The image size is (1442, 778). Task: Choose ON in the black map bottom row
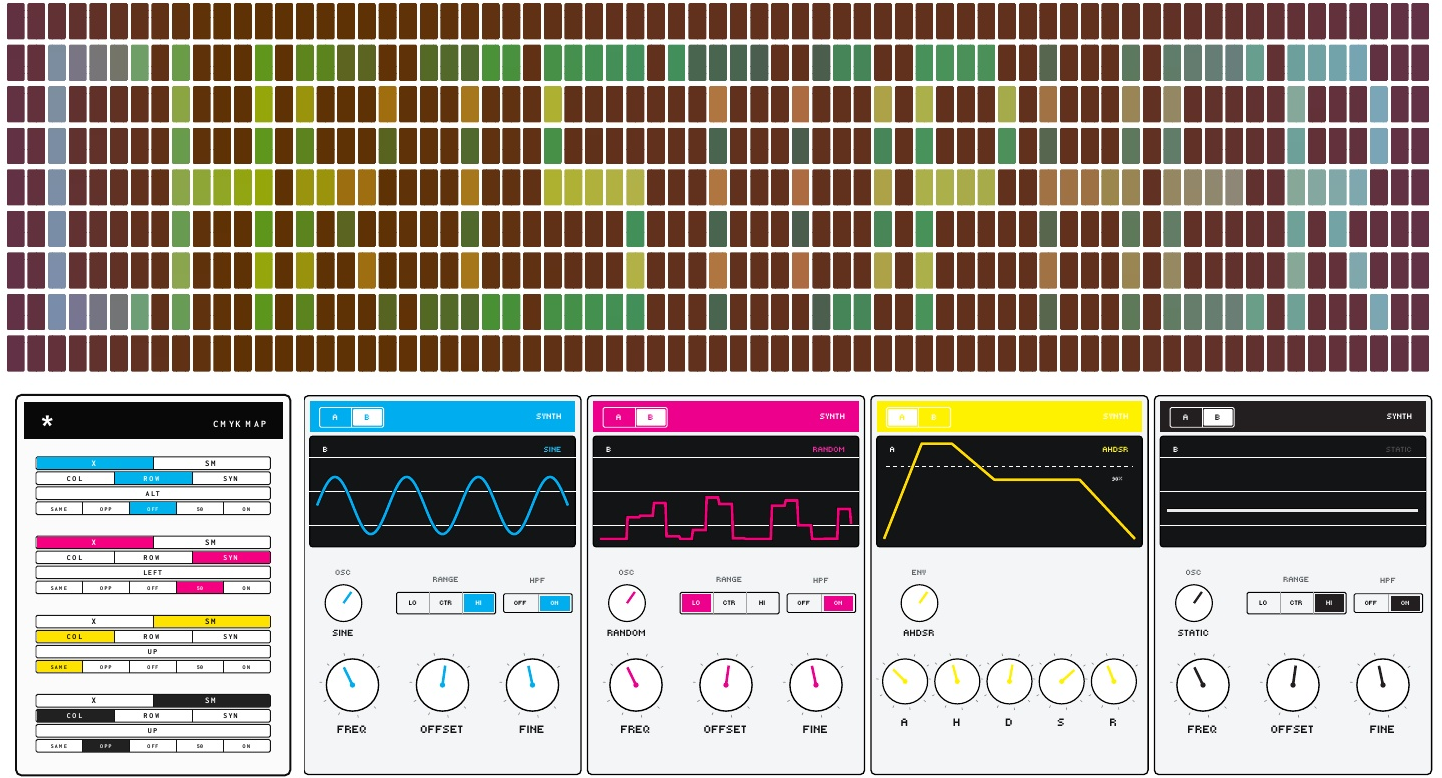247,745
